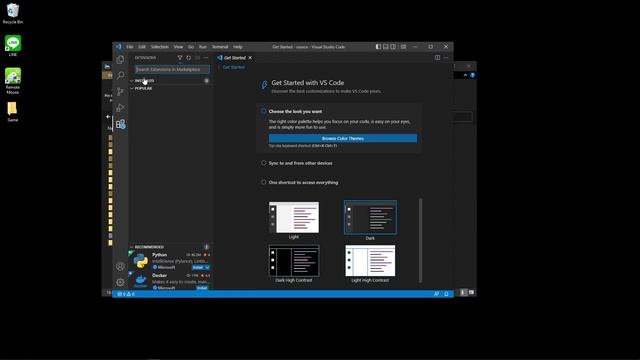
Task: Focus Search Extensions in Marketplace field
Action: (172, 69)
